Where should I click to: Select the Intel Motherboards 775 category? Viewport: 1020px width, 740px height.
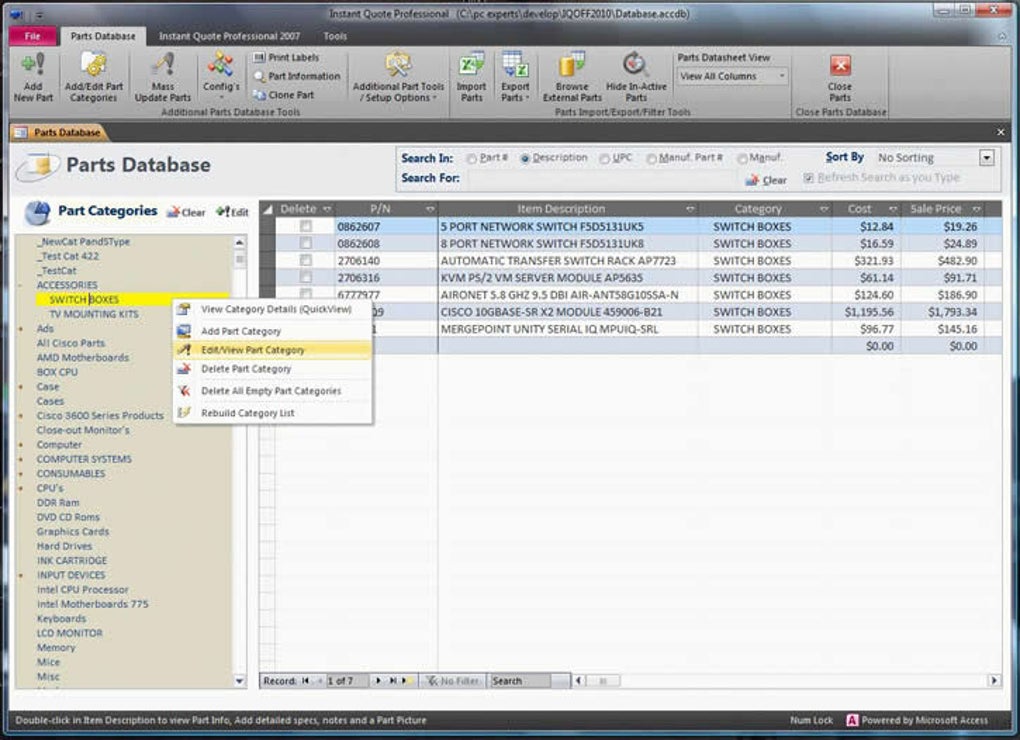pos(92,604)
